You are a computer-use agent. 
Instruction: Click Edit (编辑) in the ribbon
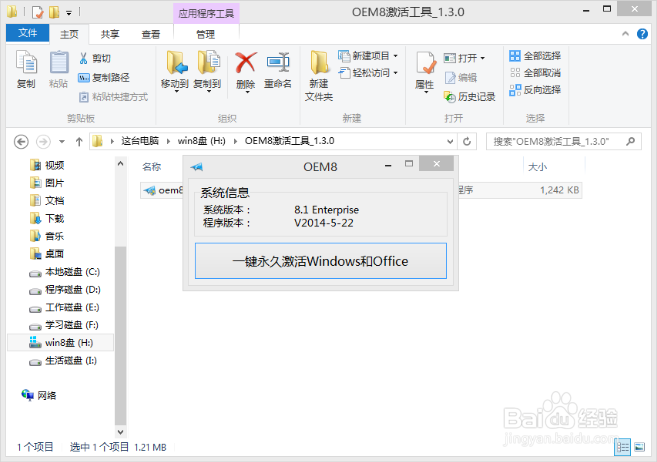(x=460, y=77)
